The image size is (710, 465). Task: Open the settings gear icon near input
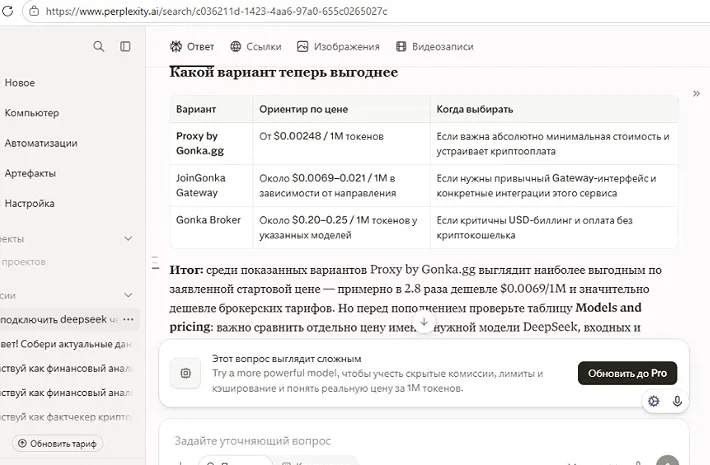[653, 401]
